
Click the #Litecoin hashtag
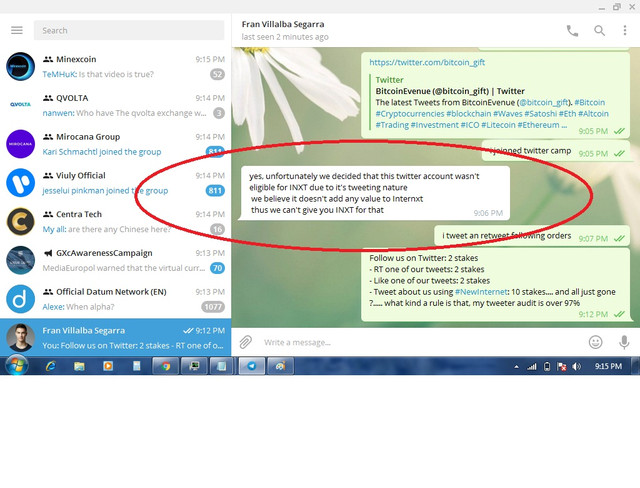point(498,125)
